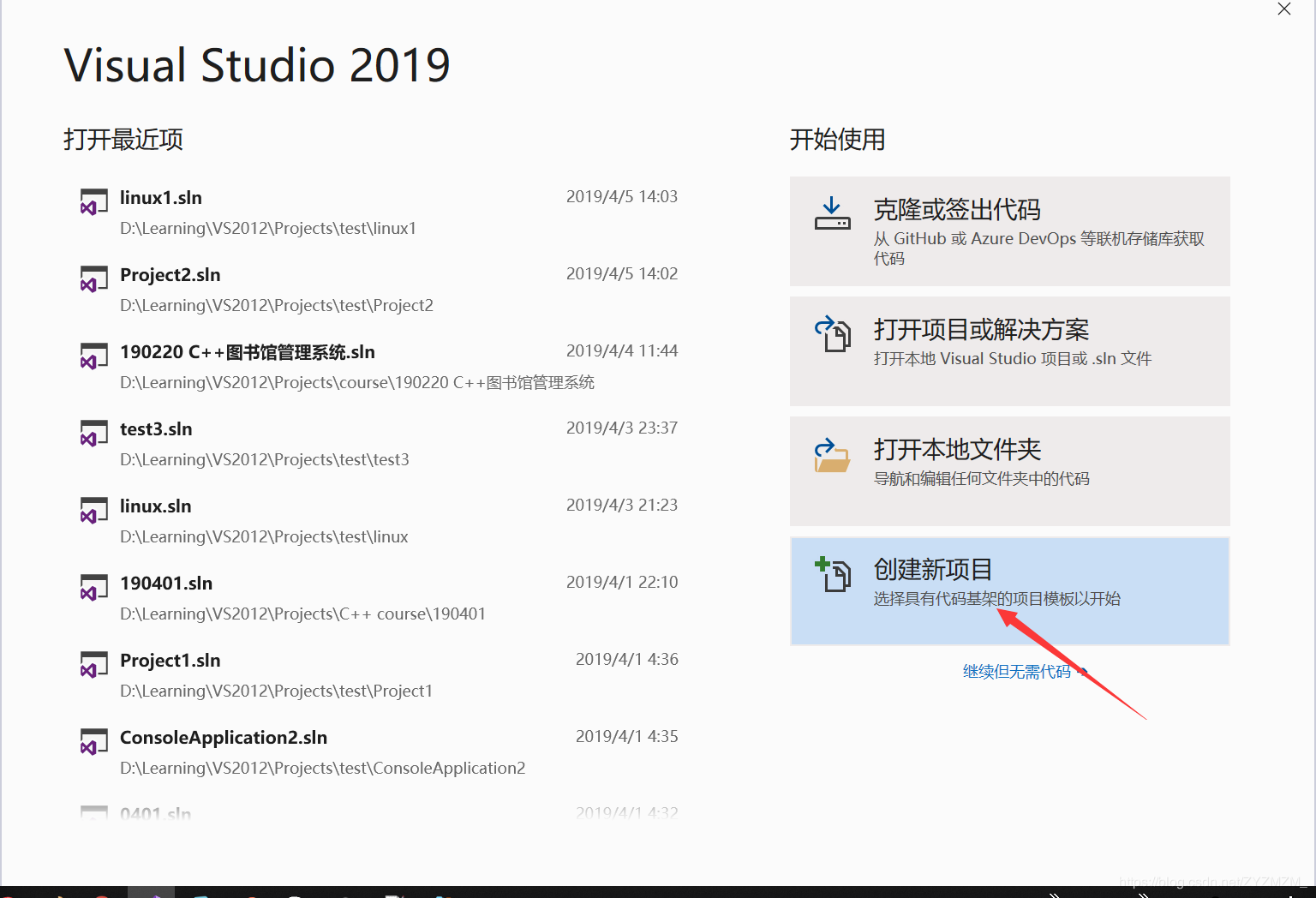
Task: Select 创建新项目 option
Action: pyautogui.click(x=1009, y=591)
